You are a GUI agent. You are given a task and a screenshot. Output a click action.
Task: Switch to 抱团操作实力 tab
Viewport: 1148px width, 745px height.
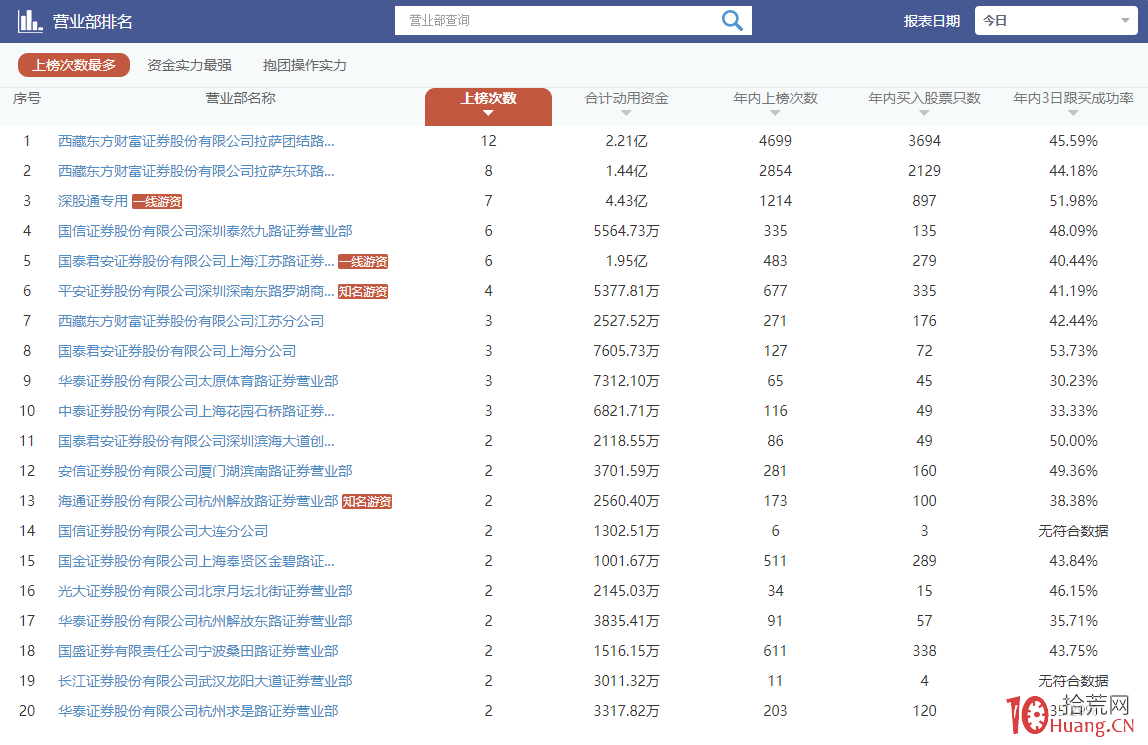tap(304, 65)
